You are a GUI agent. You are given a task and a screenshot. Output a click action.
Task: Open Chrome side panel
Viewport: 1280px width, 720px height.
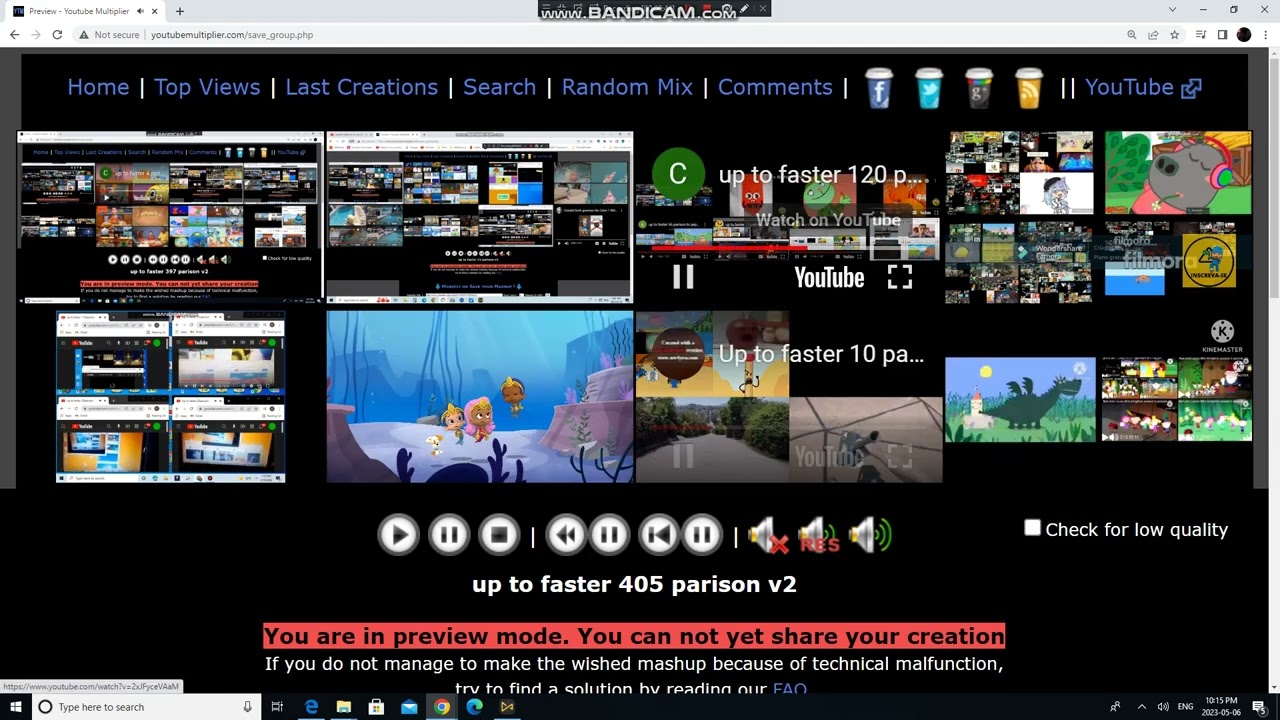pos(1222,34)
